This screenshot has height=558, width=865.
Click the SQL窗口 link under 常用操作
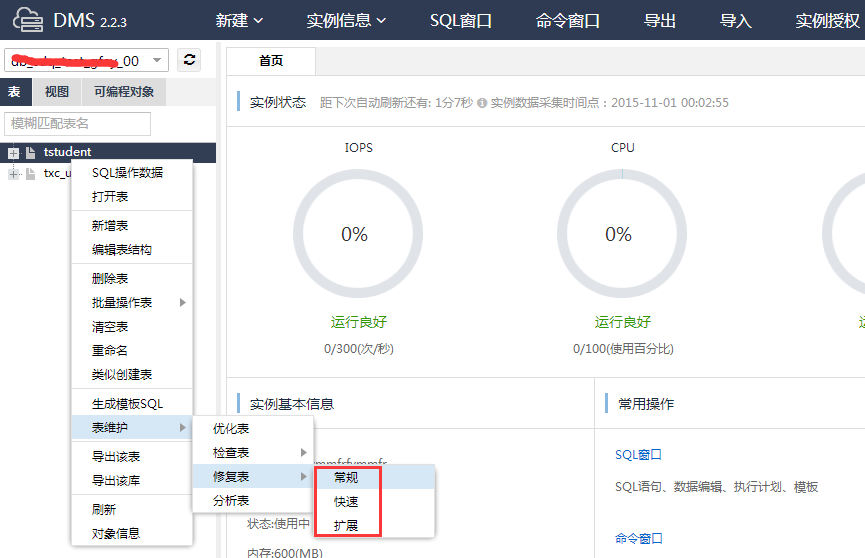638,455
